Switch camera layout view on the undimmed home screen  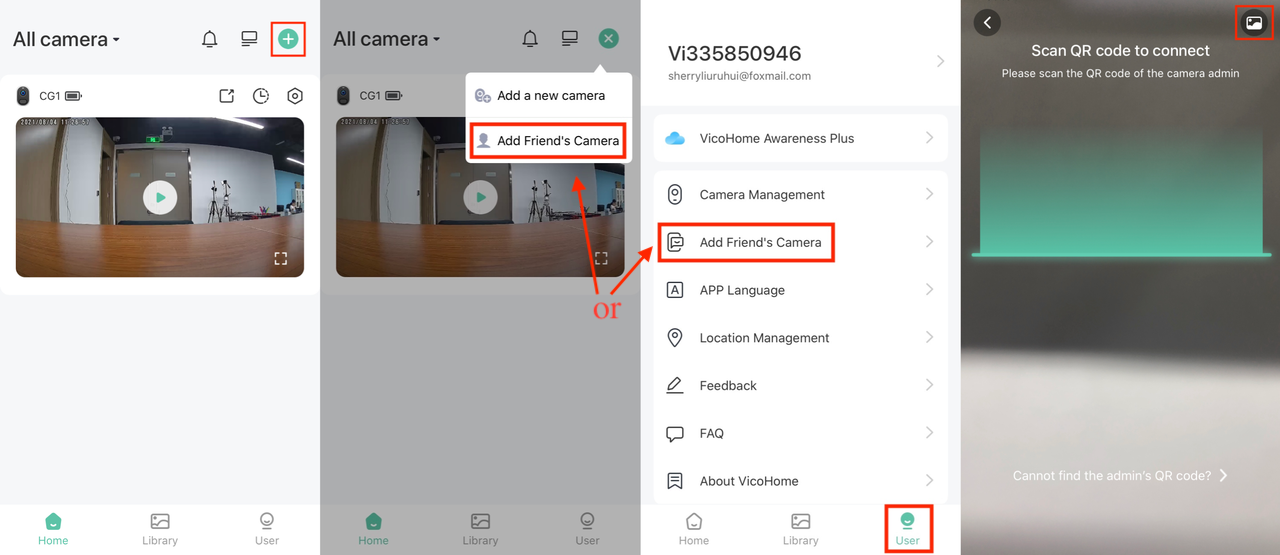(249, 39)
